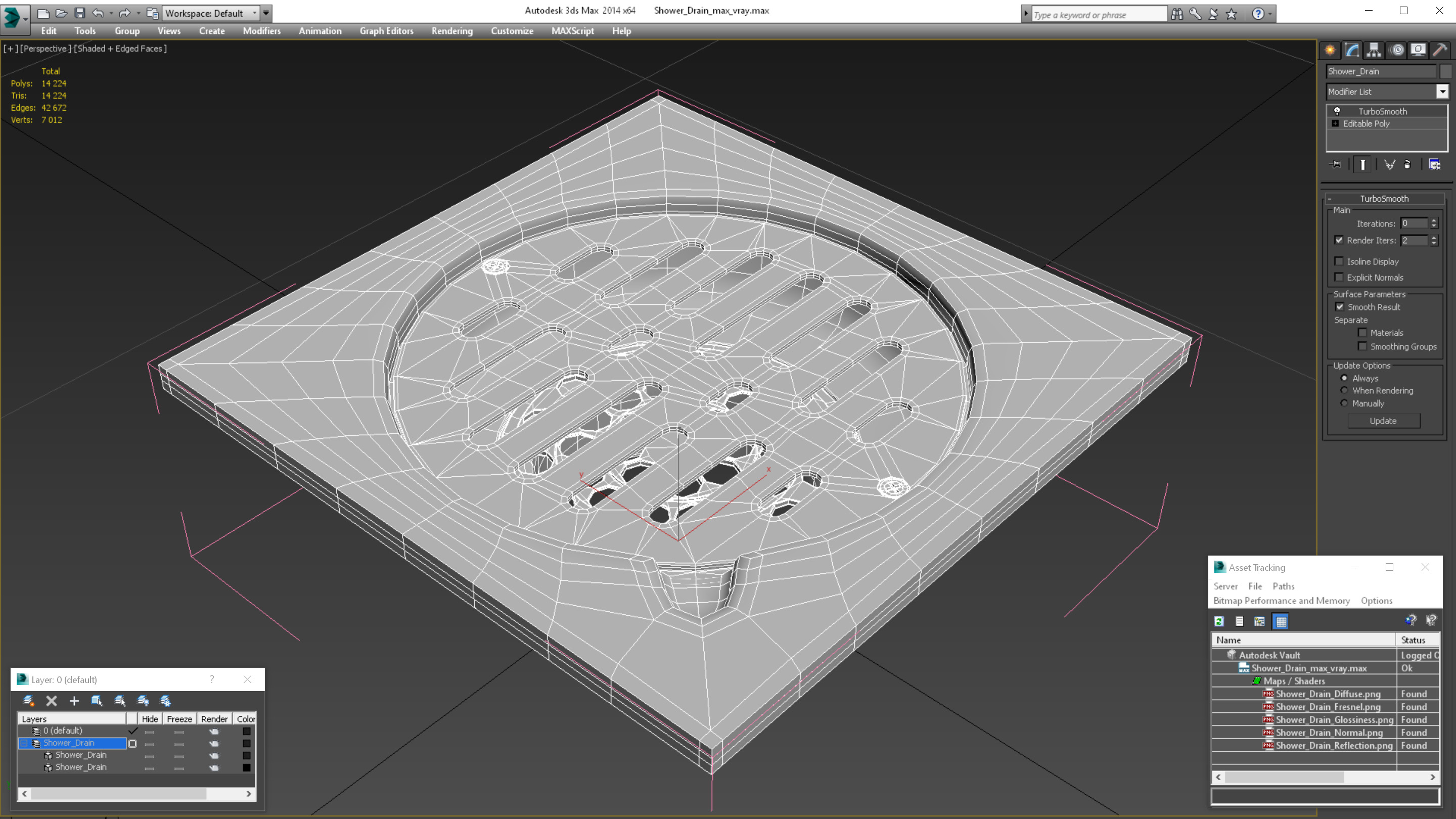Click Add Selected Objects plus icon
This screenshot has height=819, width=1456.
[74, 701]
